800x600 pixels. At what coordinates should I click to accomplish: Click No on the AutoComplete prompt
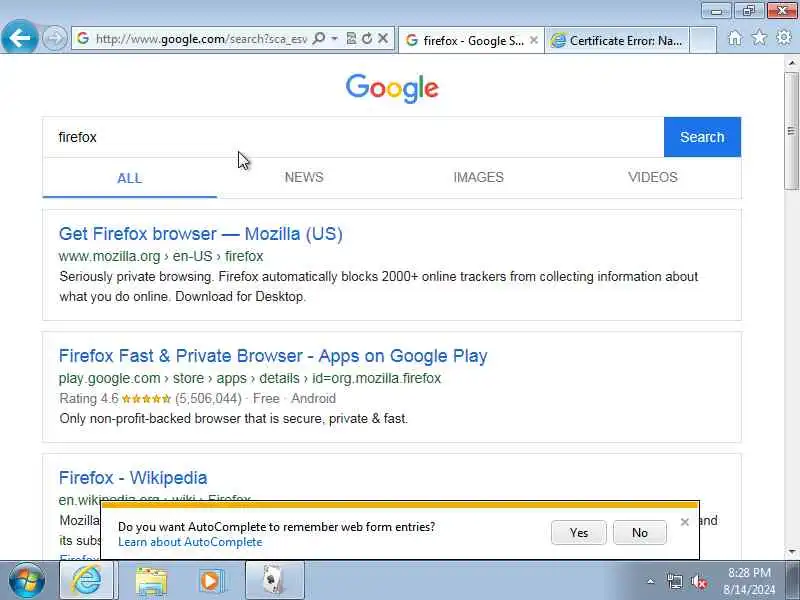pos(640,533)
